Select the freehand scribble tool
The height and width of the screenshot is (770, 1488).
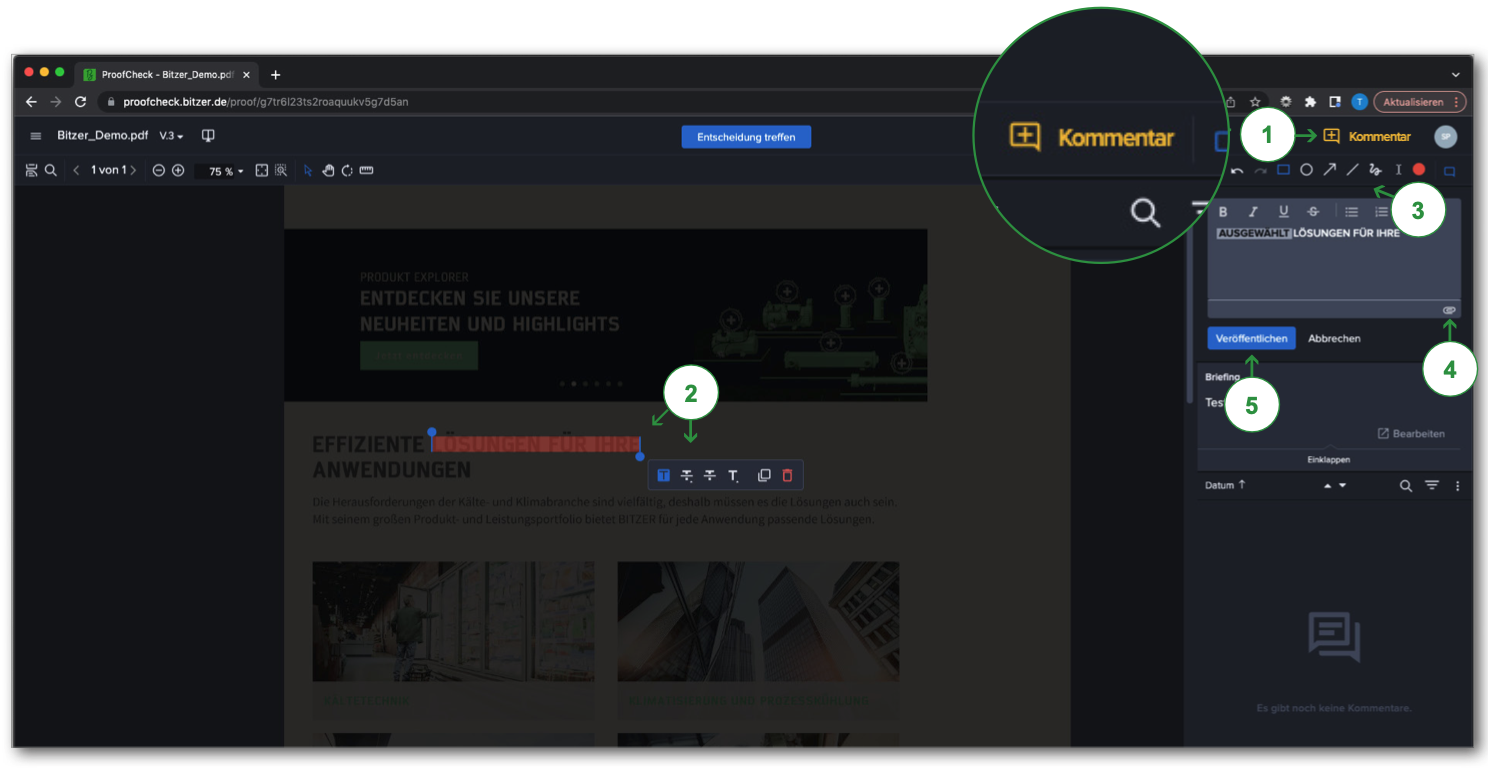click(x=1375, y=170)
